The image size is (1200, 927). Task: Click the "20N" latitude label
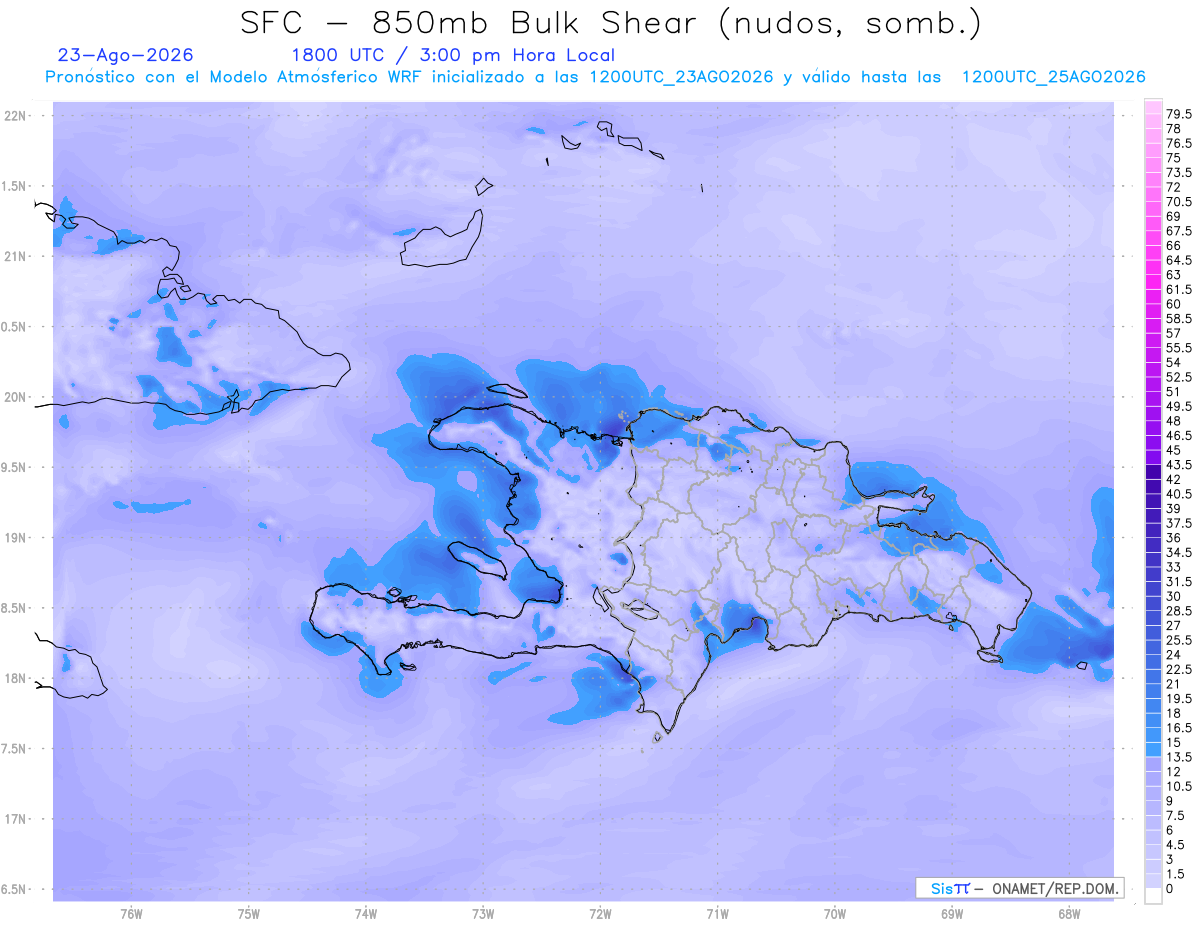click(16, 397)
